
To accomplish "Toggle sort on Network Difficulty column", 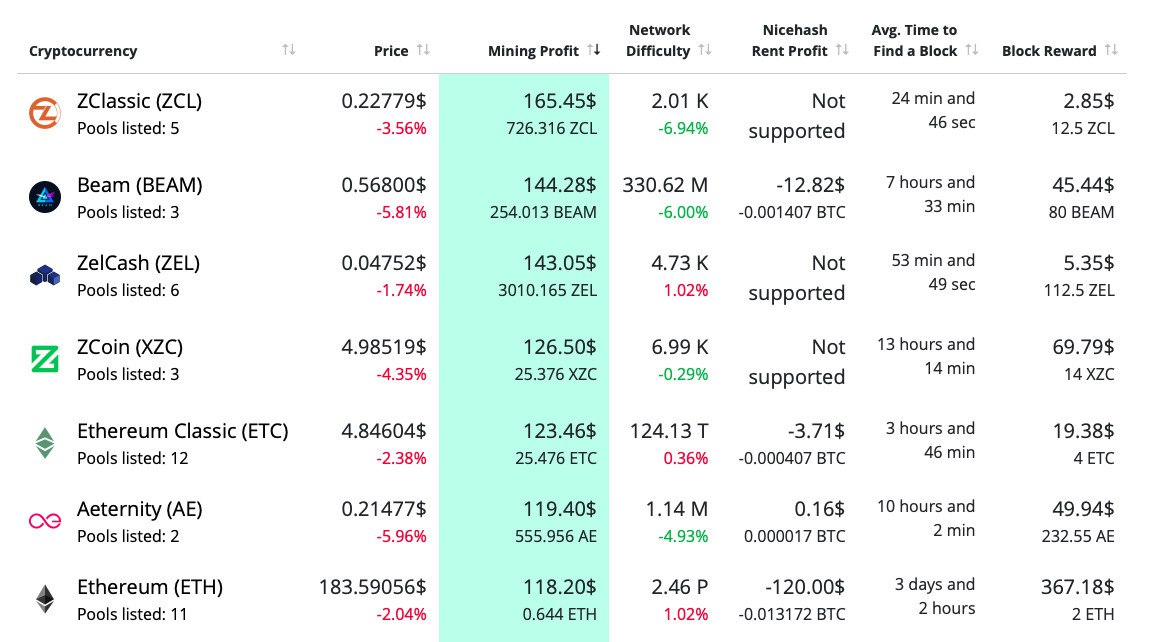I will coord(705,50).
